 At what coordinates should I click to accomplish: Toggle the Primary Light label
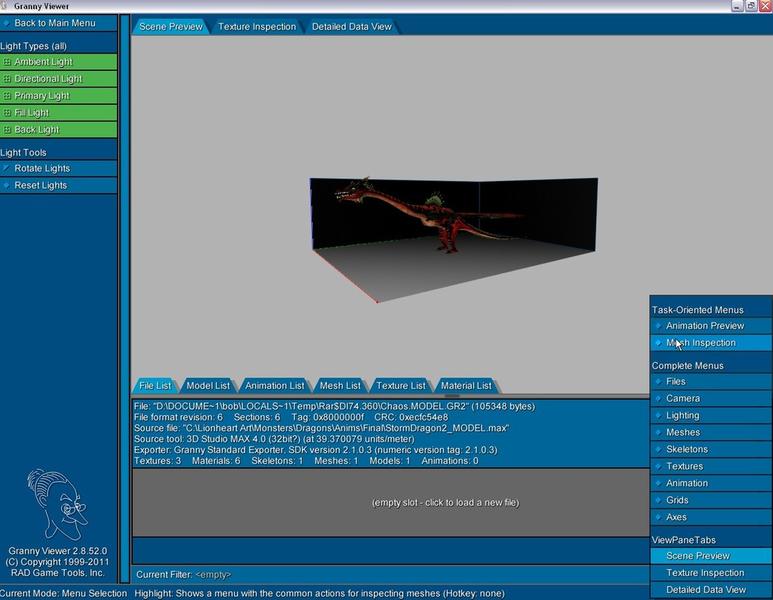(42, 96)
